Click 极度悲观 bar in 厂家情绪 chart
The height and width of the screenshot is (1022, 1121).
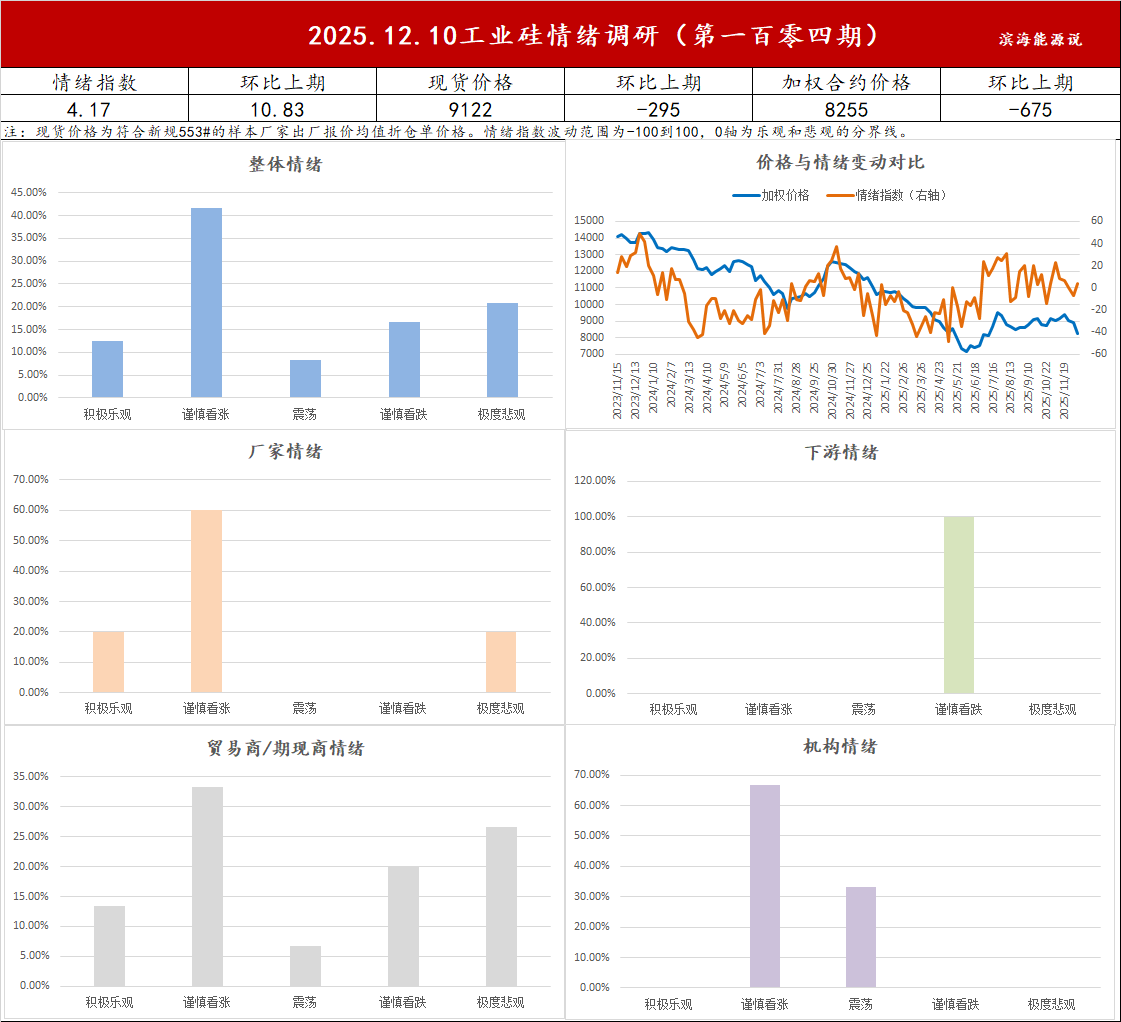[501, 661]
